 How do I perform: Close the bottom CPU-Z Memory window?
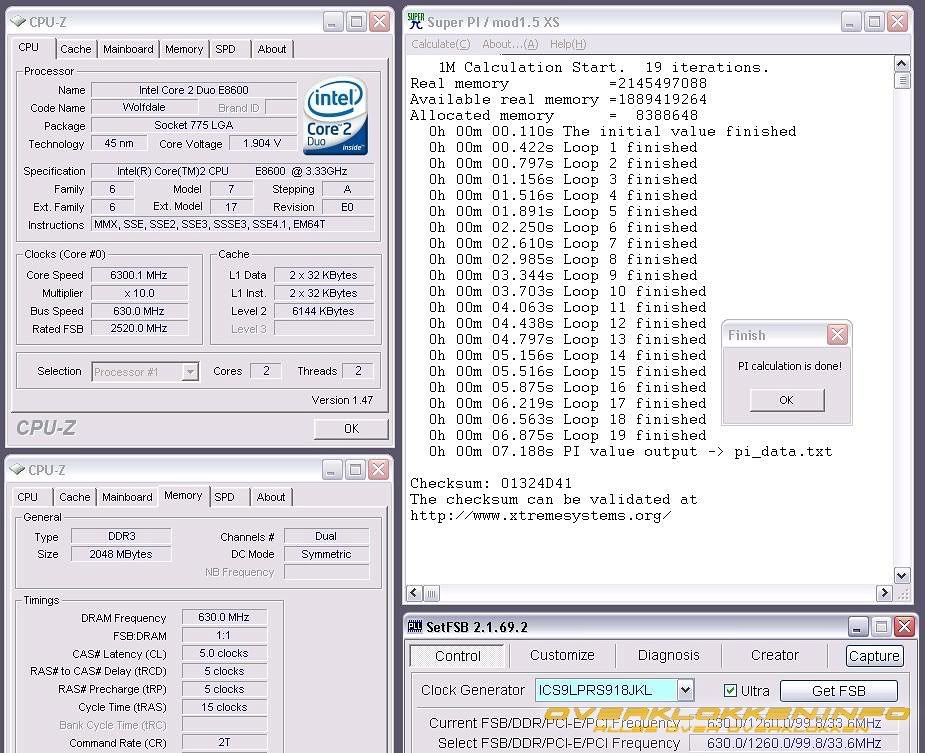(378, 470)
